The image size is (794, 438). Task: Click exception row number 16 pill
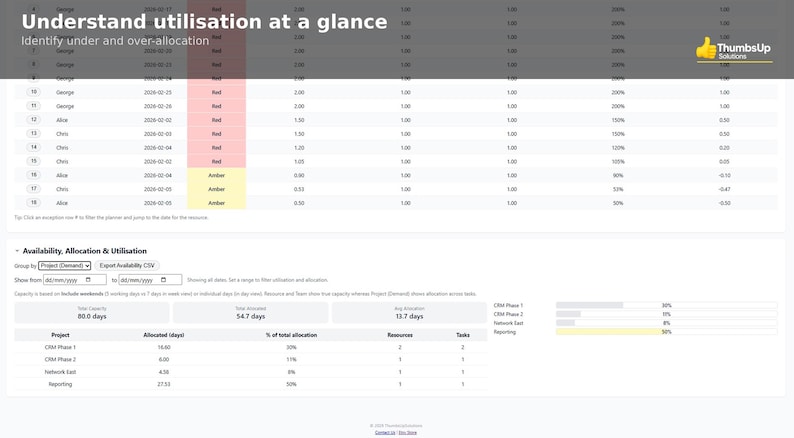point(33,175)
